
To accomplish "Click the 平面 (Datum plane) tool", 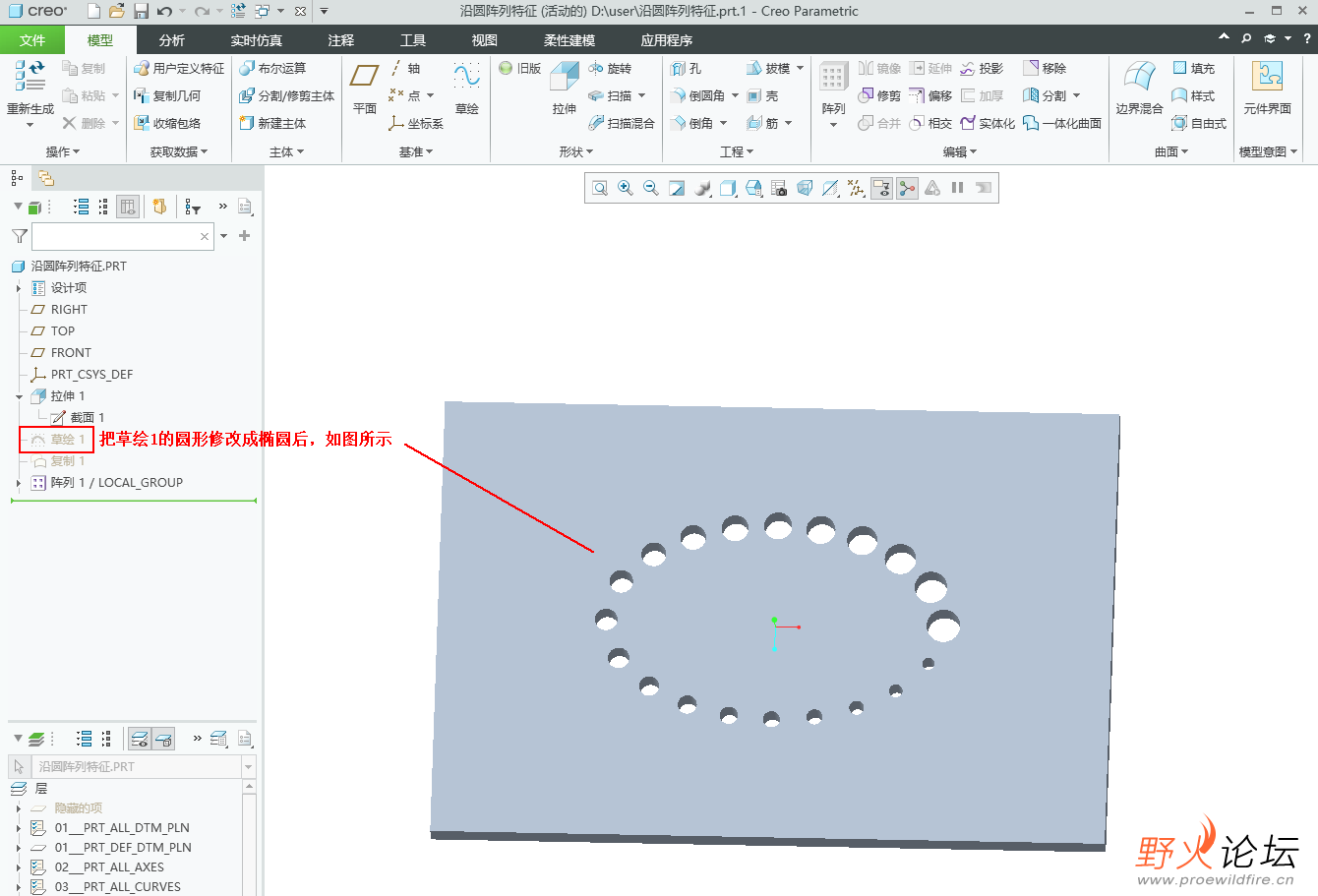I will pyautogui.click(x=365, y=88).
